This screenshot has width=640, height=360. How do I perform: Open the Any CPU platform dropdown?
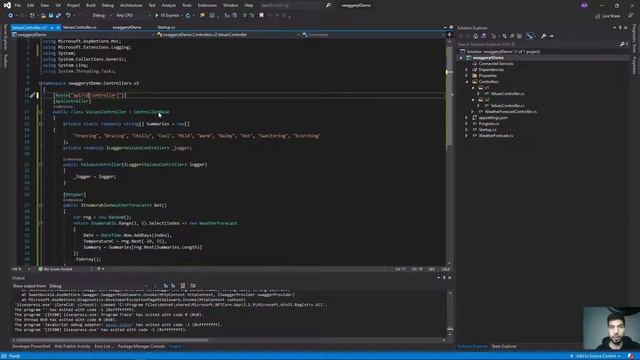coord(133,16)
